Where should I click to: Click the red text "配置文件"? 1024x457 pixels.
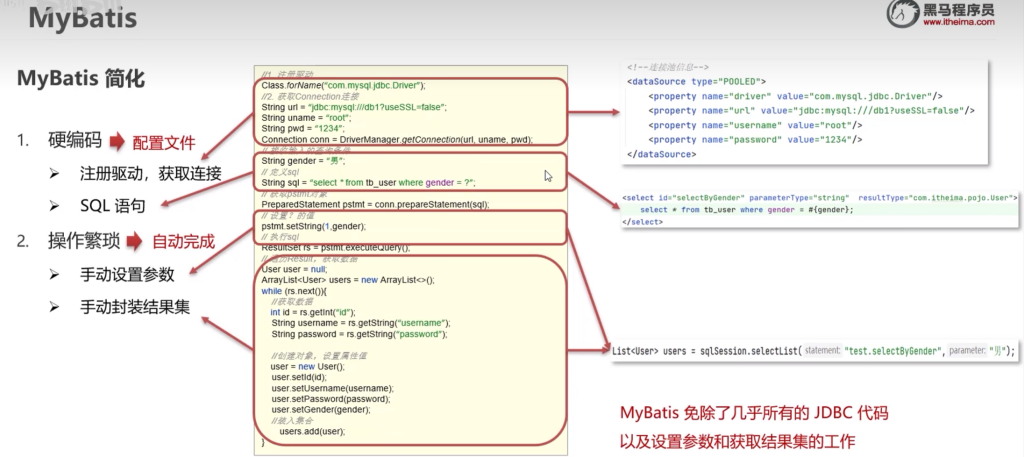164,143
